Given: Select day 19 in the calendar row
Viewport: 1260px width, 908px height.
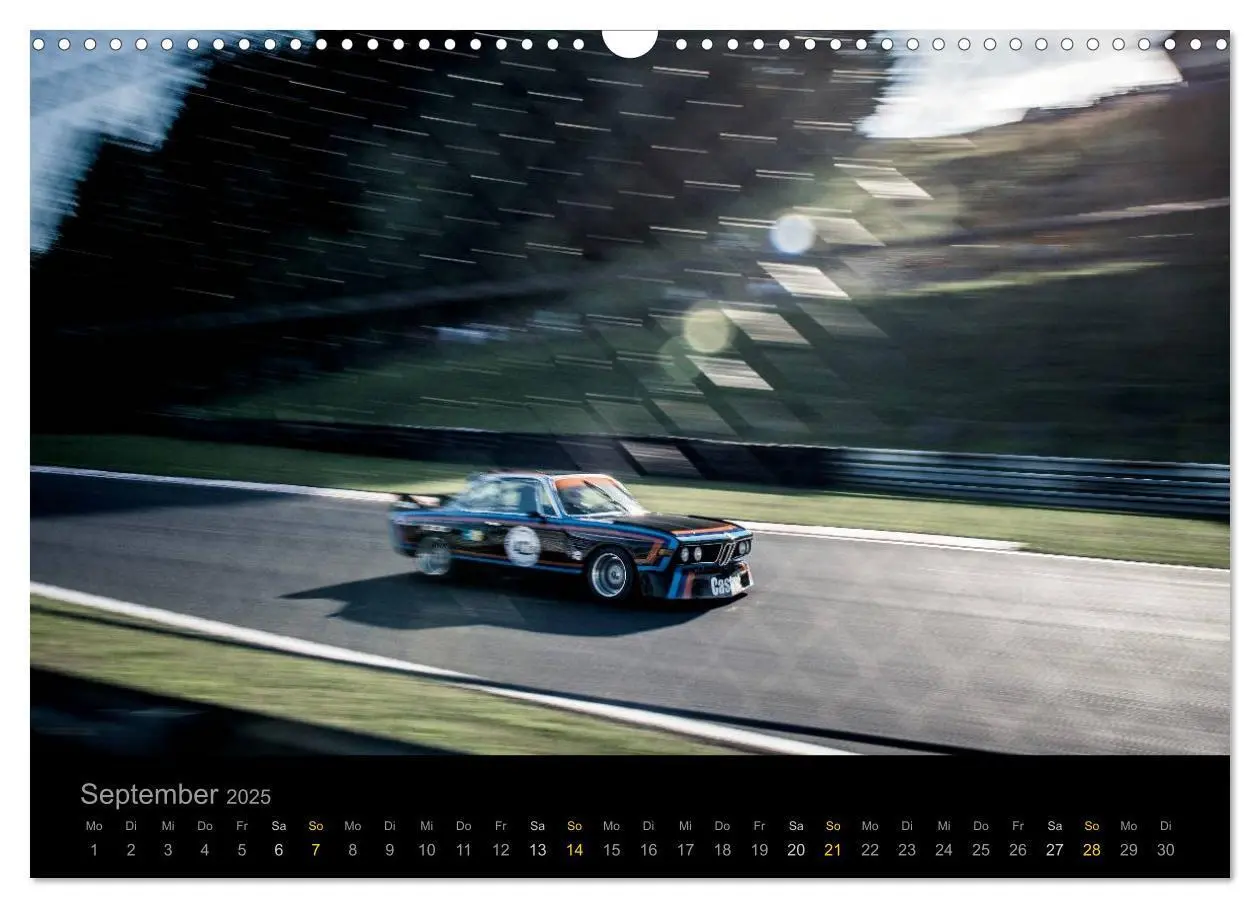Looking at the screenshot, I should [x=760, y=850].
